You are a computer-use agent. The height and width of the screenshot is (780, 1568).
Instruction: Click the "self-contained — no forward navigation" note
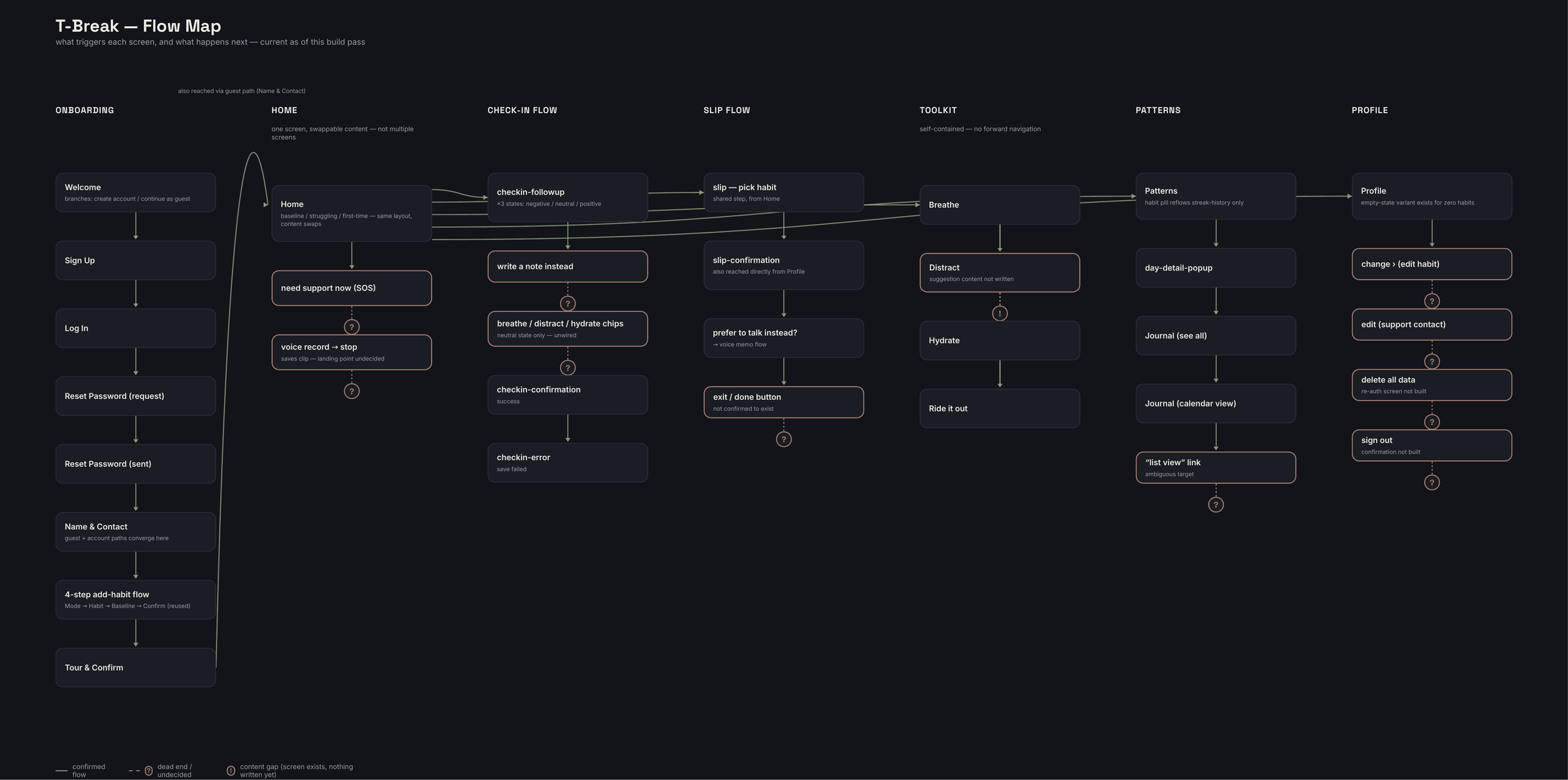tap(980, 129)
